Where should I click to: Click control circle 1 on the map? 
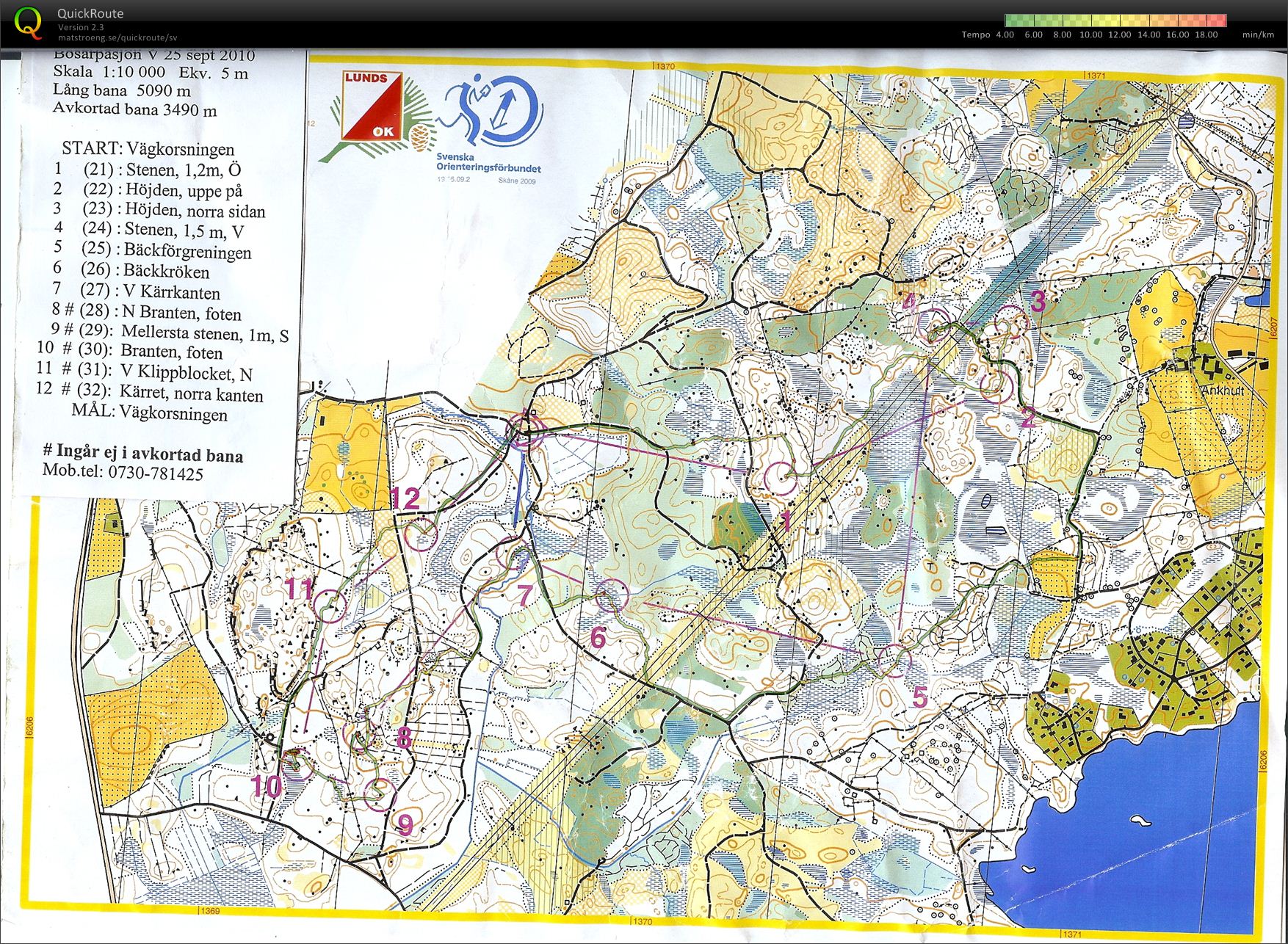pyautogui.click(x=781, y=479)
